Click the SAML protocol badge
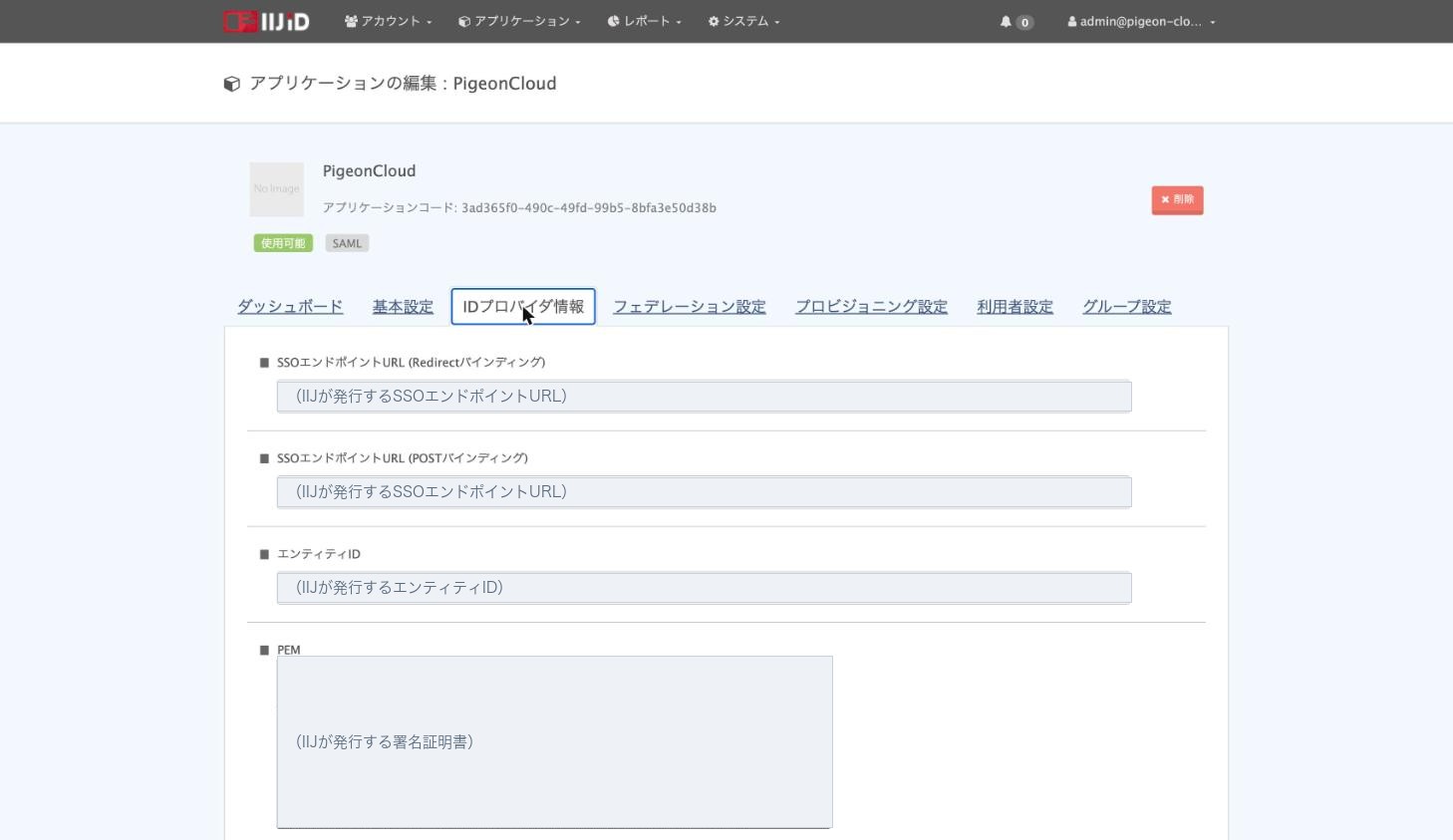This screenshot has width=1453, height=840. [x=347, y=243]
